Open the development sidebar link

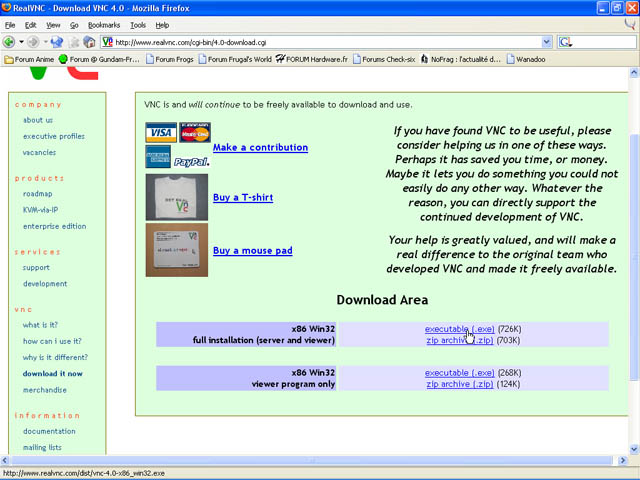[x=45, y=284]
